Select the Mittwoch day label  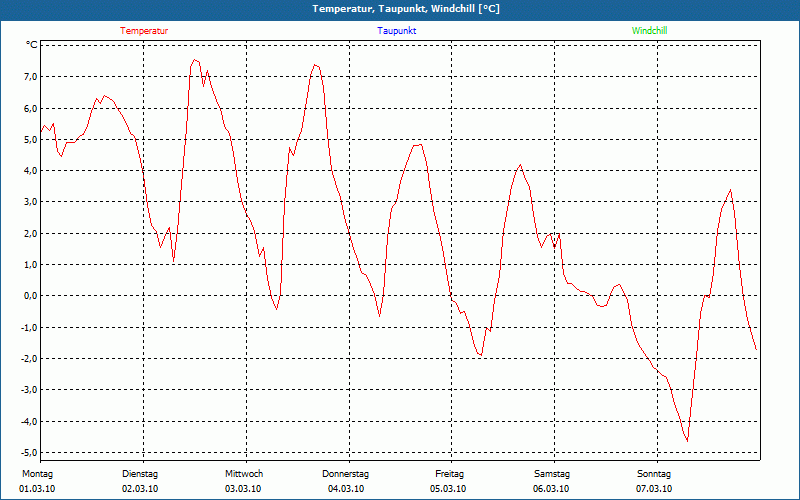pos(244,474)
